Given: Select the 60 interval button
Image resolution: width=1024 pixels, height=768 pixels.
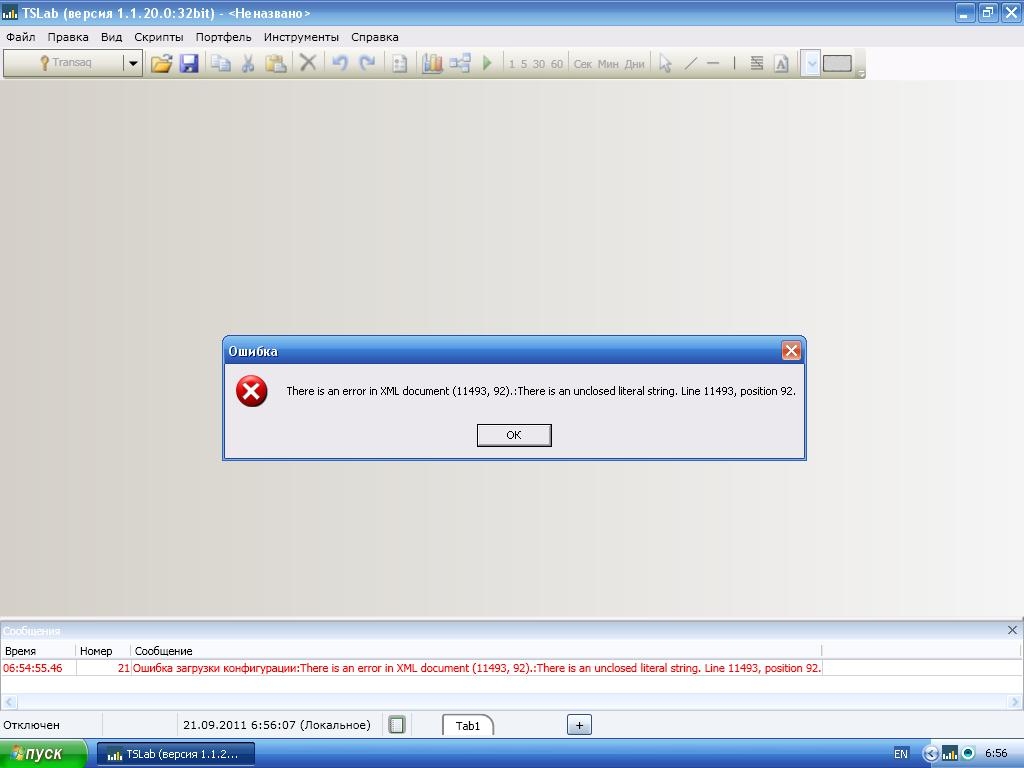Looking at the screenshot, I should [556, 64].
